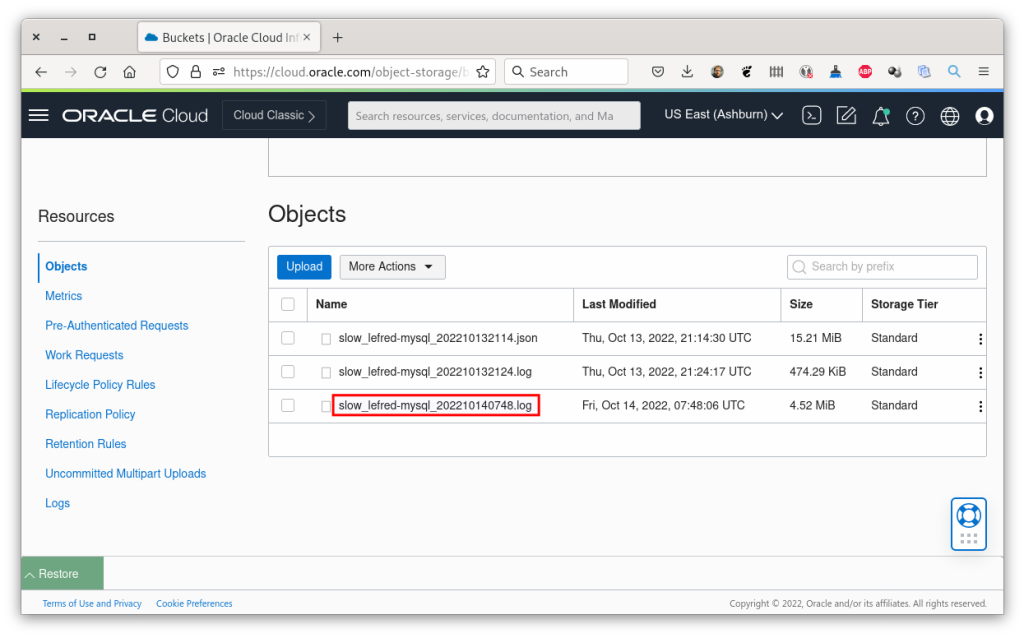Open tracking protection shield icon

click(x=172, y=72)
